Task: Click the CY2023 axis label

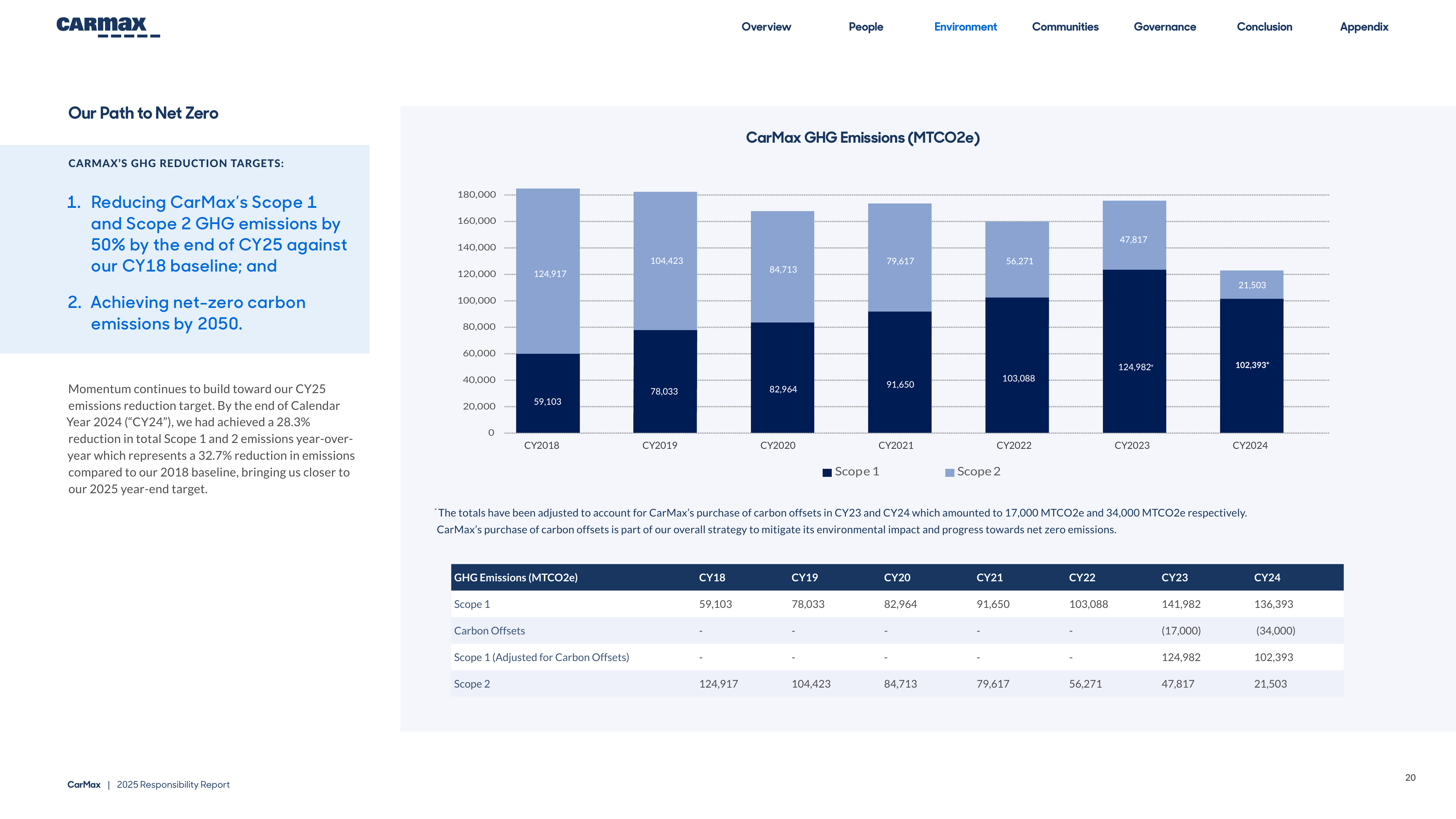Action: click(x=1132, y=446)
